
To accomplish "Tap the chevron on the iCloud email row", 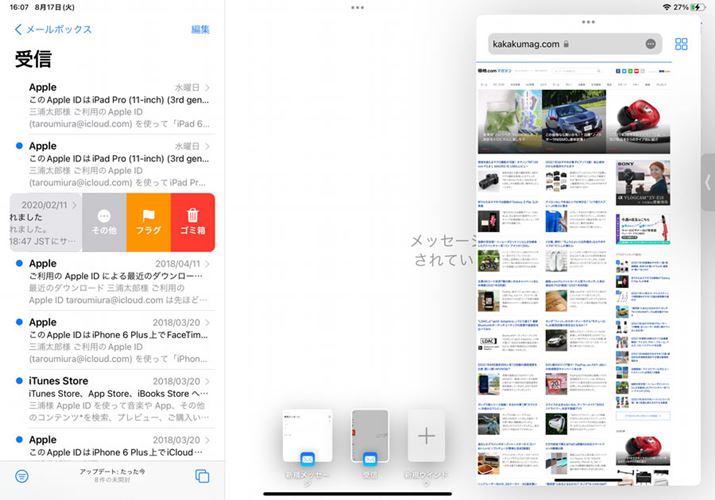I will coord(207,440).
